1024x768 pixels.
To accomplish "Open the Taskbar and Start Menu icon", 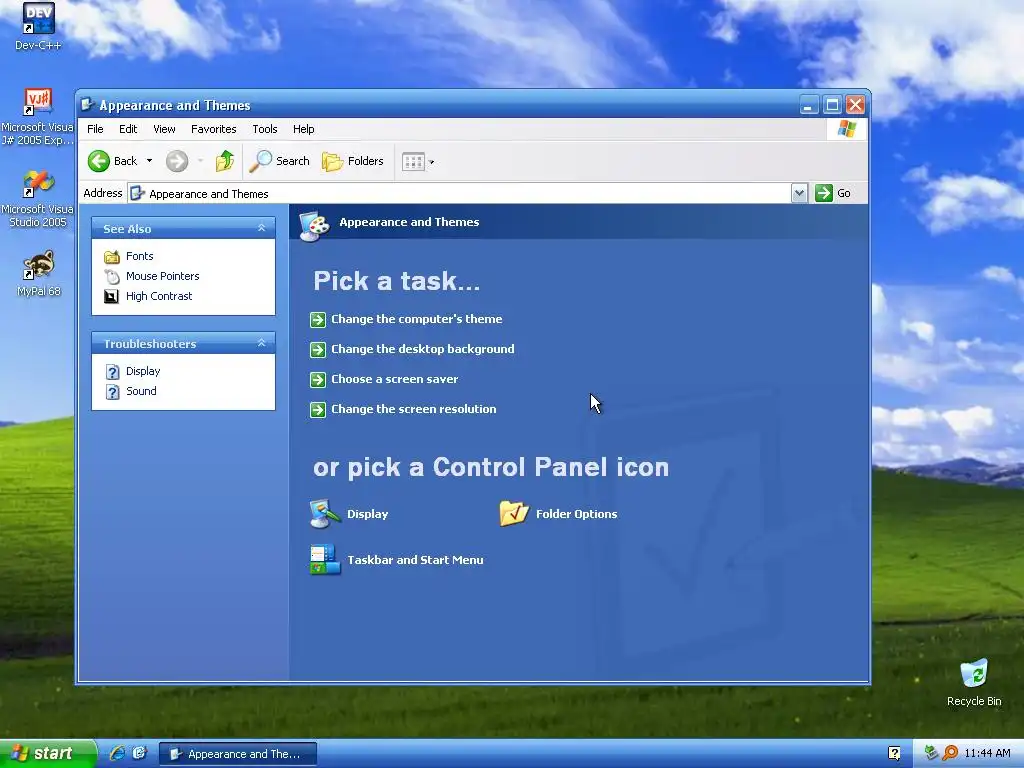I will (x=325, y=560).
